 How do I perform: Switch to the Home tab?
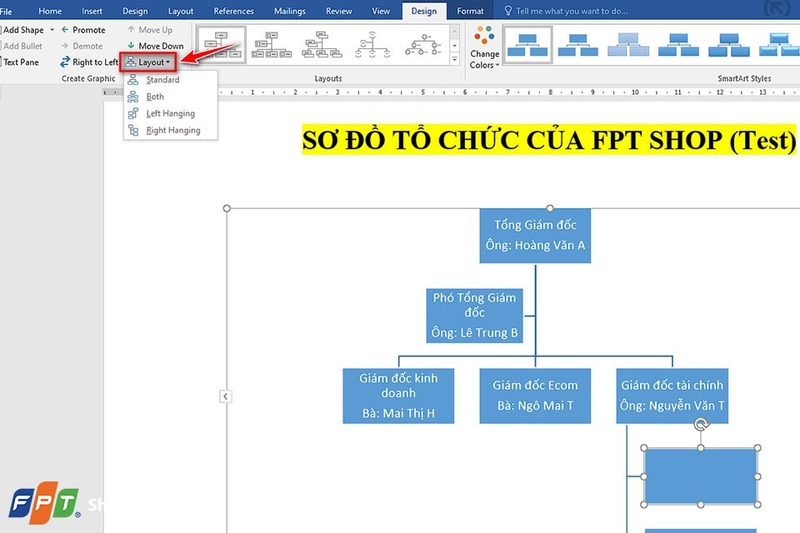click(x=50, y=11)
